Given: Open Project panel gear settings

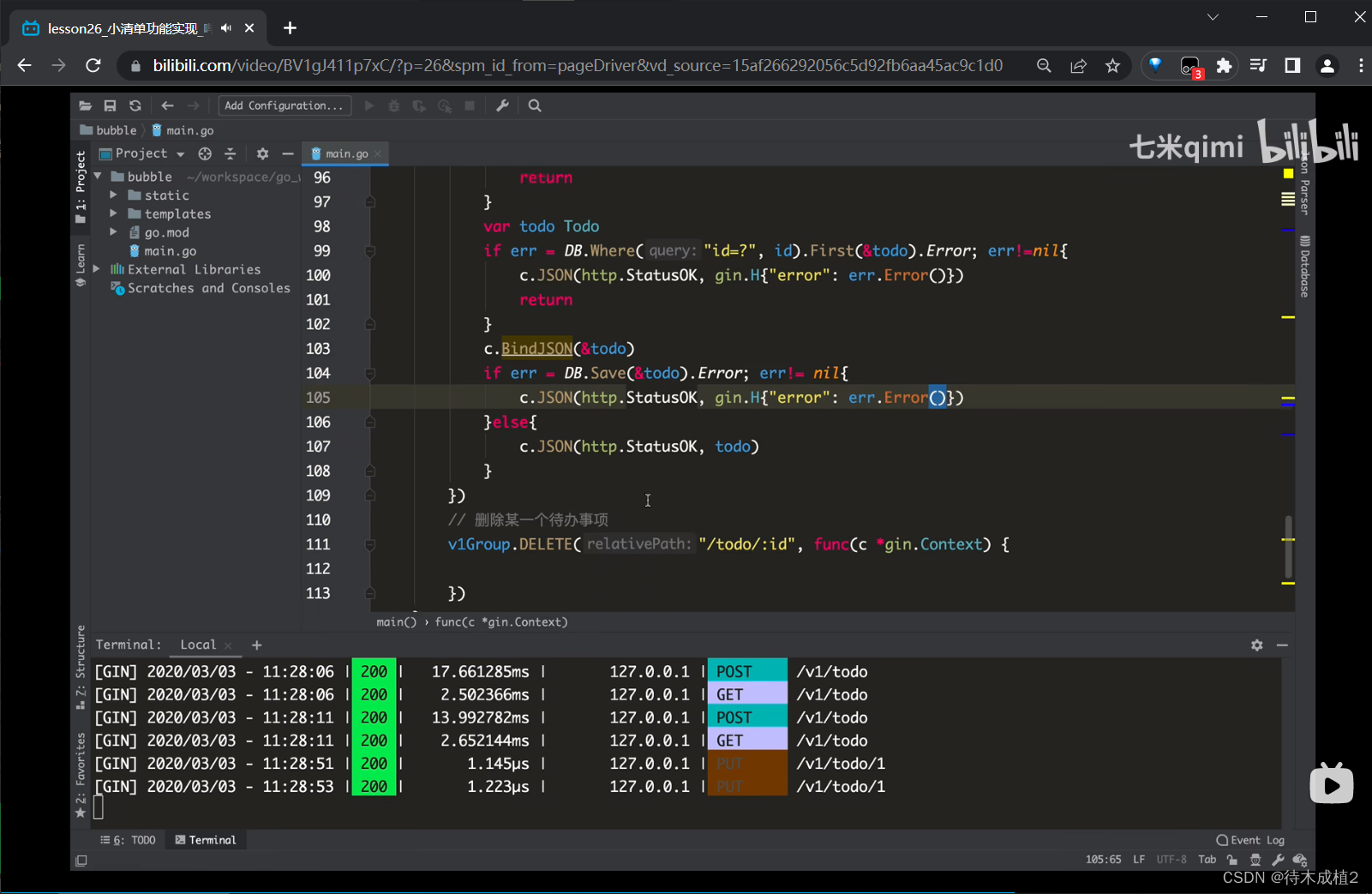Looking at the screenshot, I should pyautogui.click(x=262, y=153).
